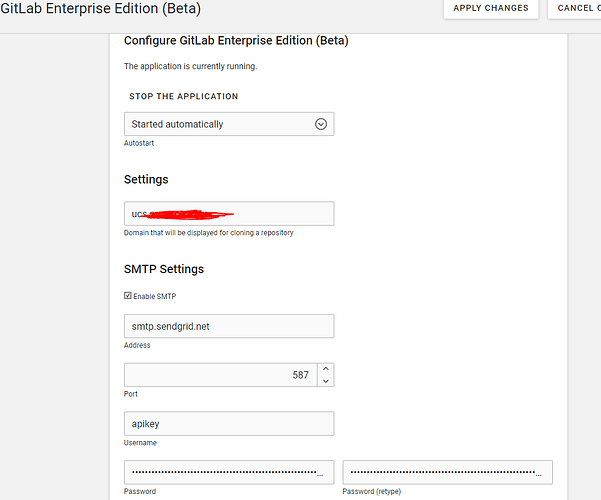Viewport: 601px width, 500px height.
Task: Click the 'Password (retype)' label
Action: 372,492
